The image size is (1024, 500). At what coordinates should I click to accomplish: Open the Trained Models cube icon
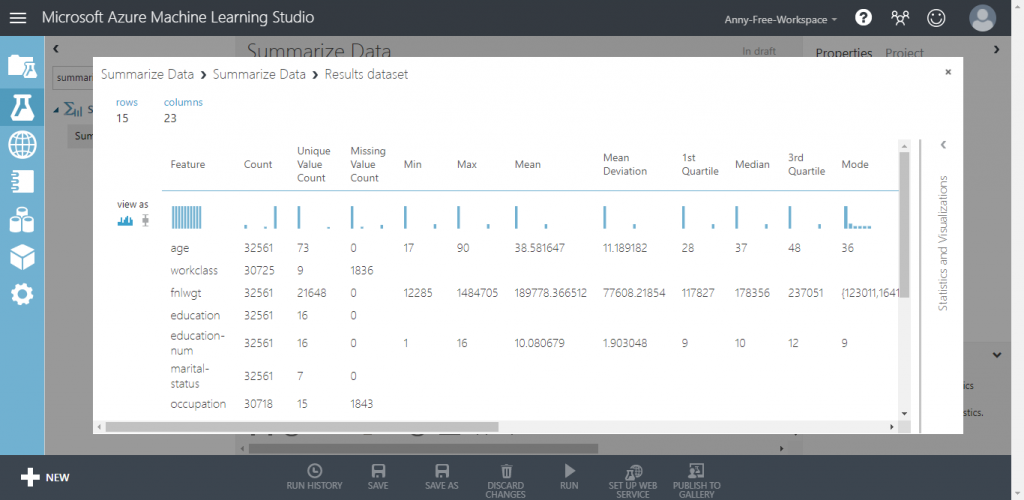(x=22, y=257)
